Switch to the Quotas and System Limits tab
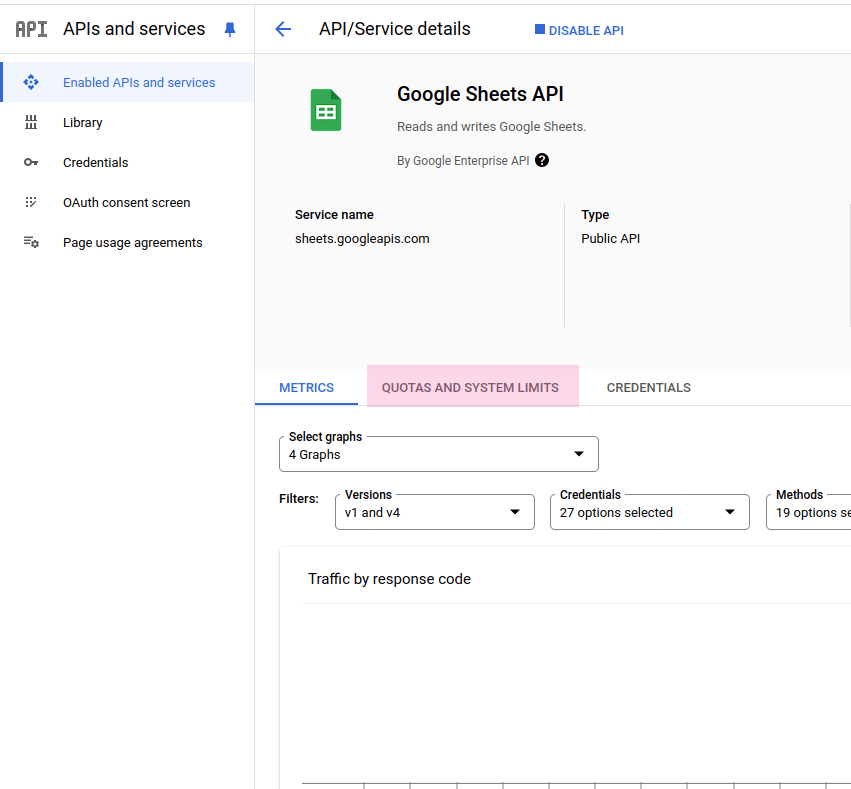 471,387
